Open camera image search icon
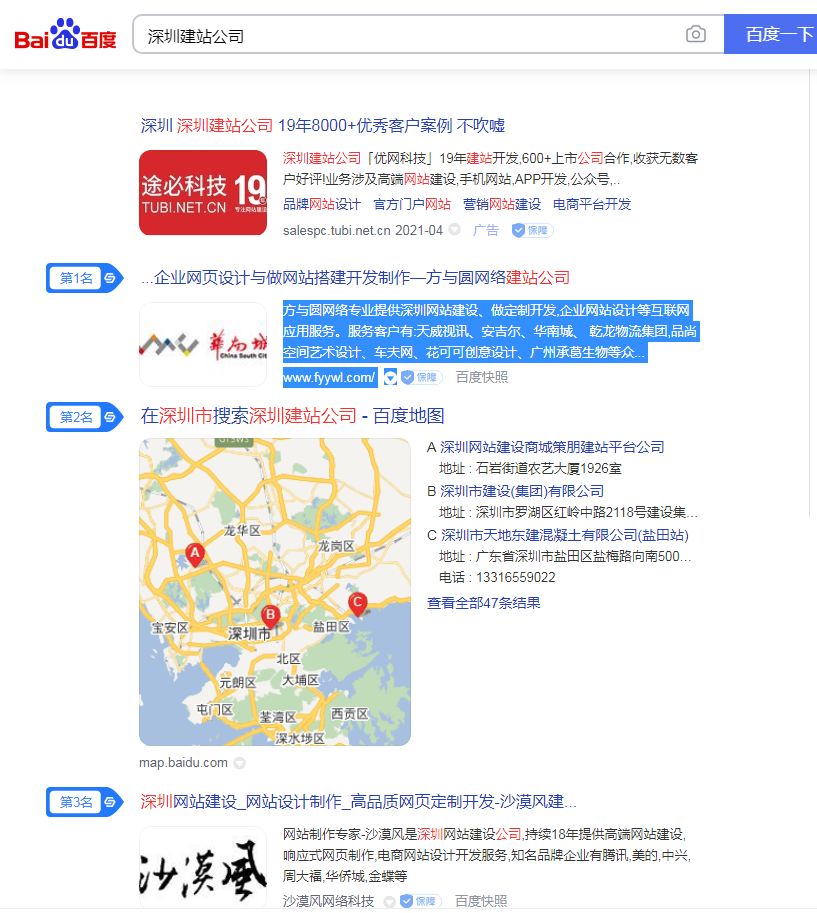The image size is (817, 913). pyautogui.click(x=695, y=34)
